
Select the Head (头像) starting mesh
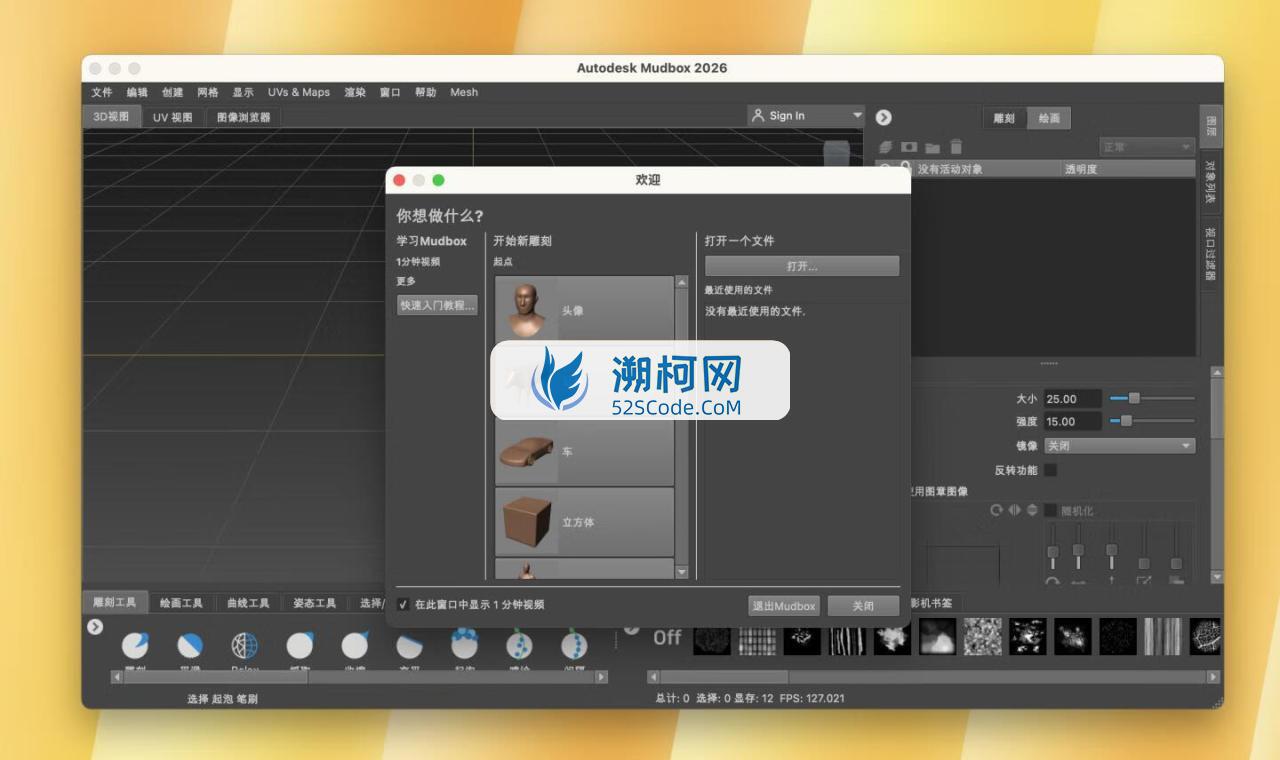(585, 311)
